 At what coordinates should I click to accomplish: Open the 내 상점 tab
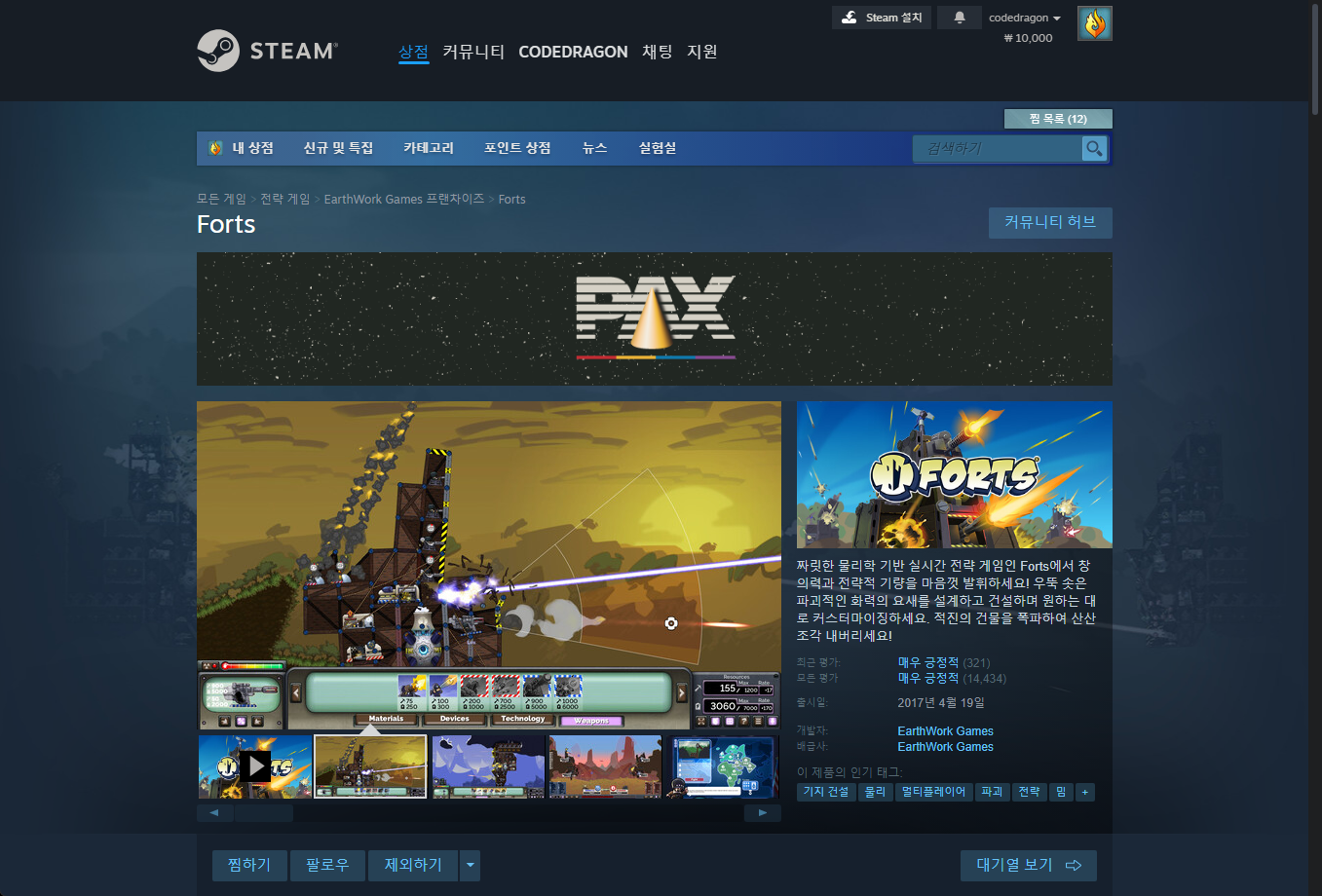(x=242, y=148)
